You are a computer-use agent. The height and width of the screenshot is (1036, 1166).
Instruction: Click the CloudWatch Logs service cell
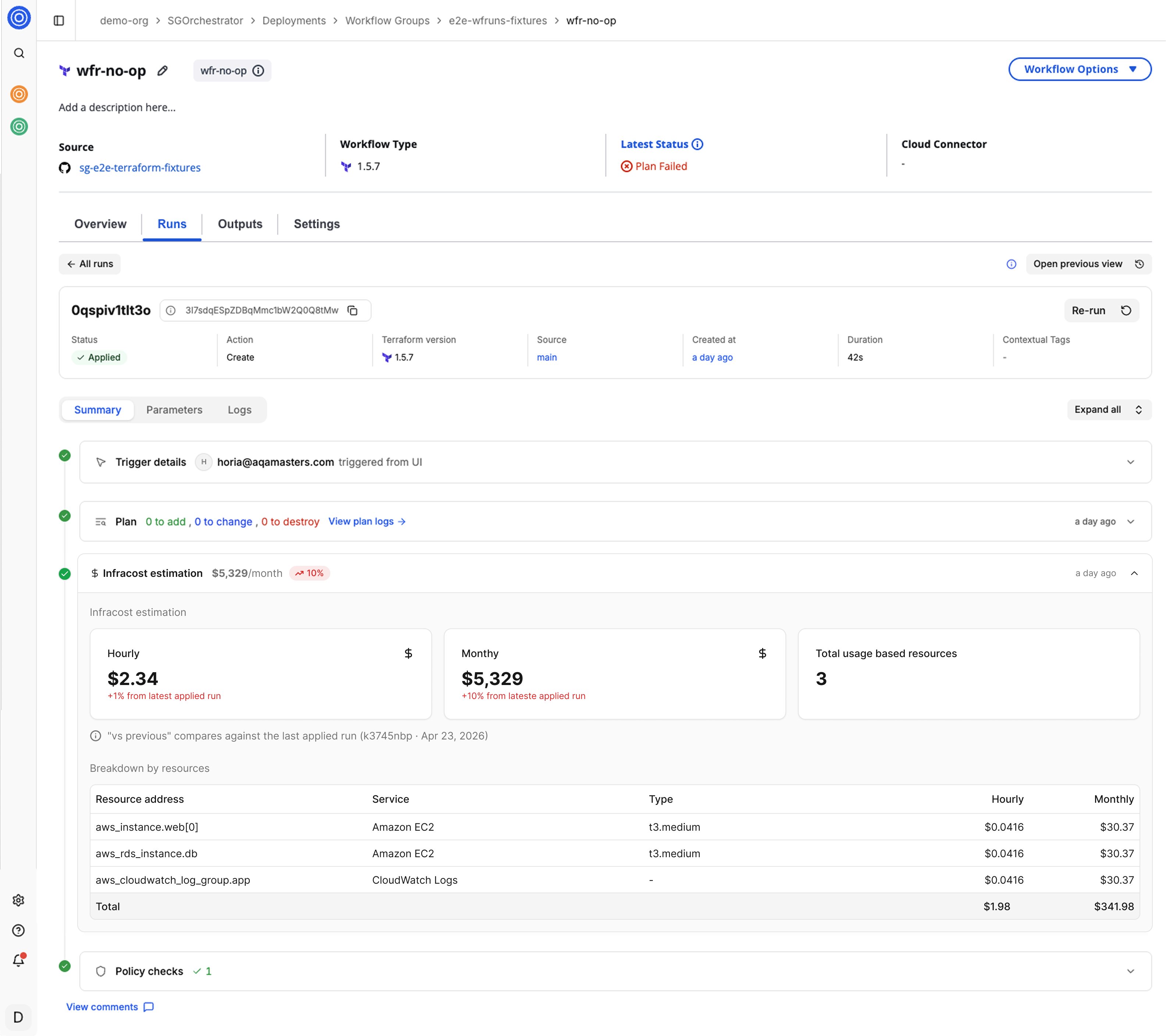pyautogui.click(x=415, y=880)
